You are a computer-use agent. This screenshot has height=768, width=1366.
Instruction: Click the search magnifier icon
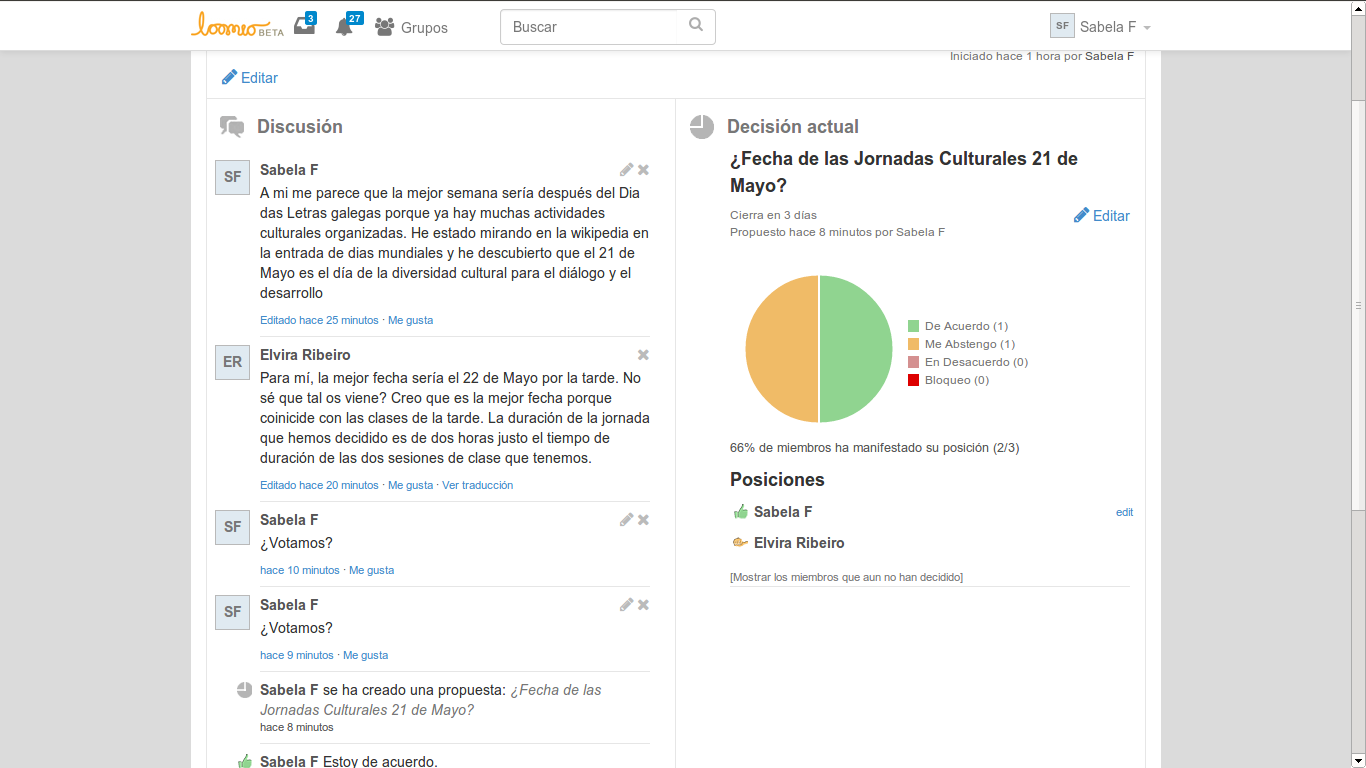coord(696,26)
